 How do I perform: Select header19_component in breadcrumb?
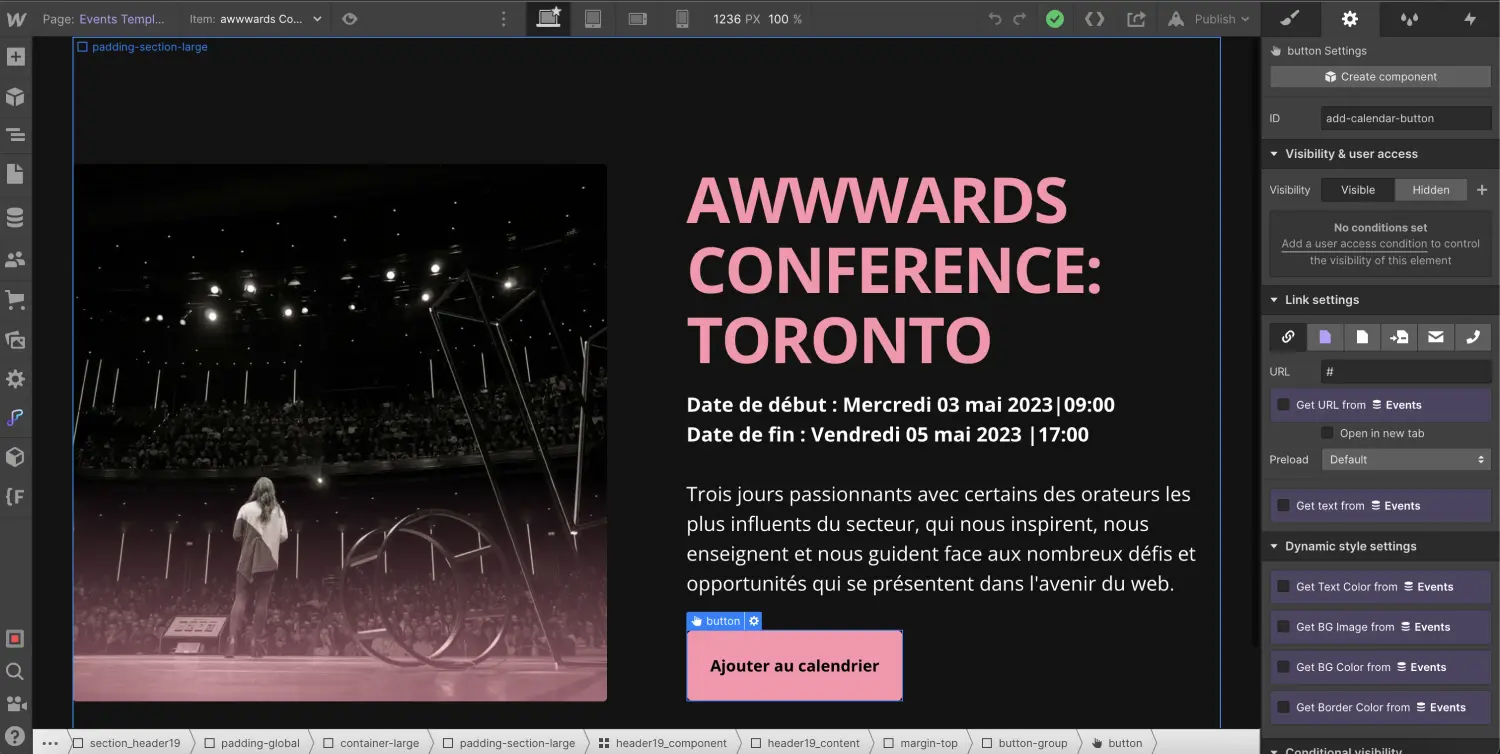click(x=663, y=743)
